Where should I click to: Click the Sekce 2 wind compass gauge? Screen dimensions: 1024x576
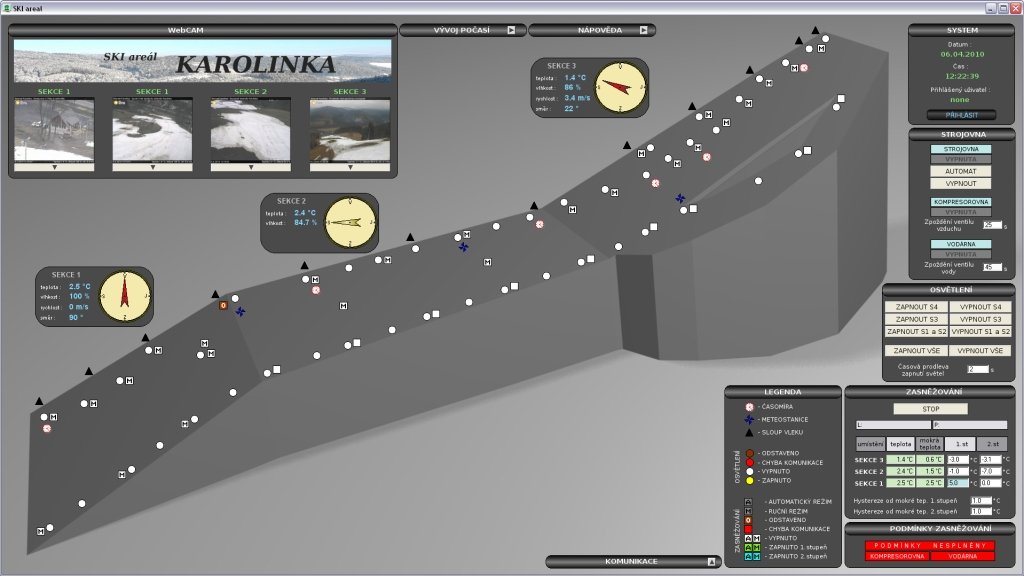(350, 222)
